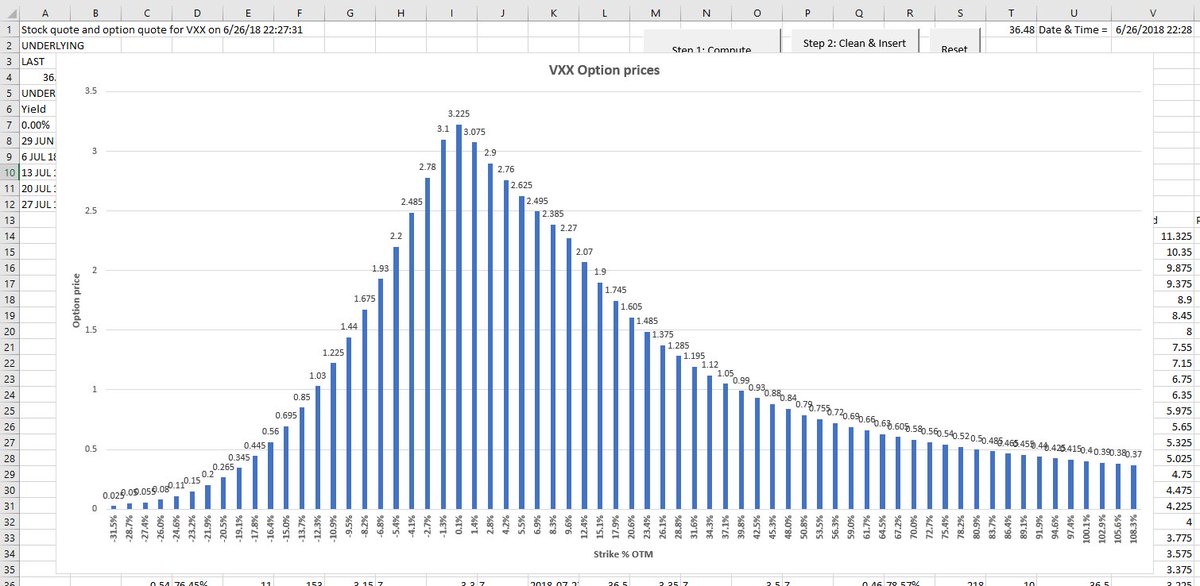The height and width of the screenshot is (586, 1200).
Task: Click the 1.195 data label
Action: (x=693, y=356)
